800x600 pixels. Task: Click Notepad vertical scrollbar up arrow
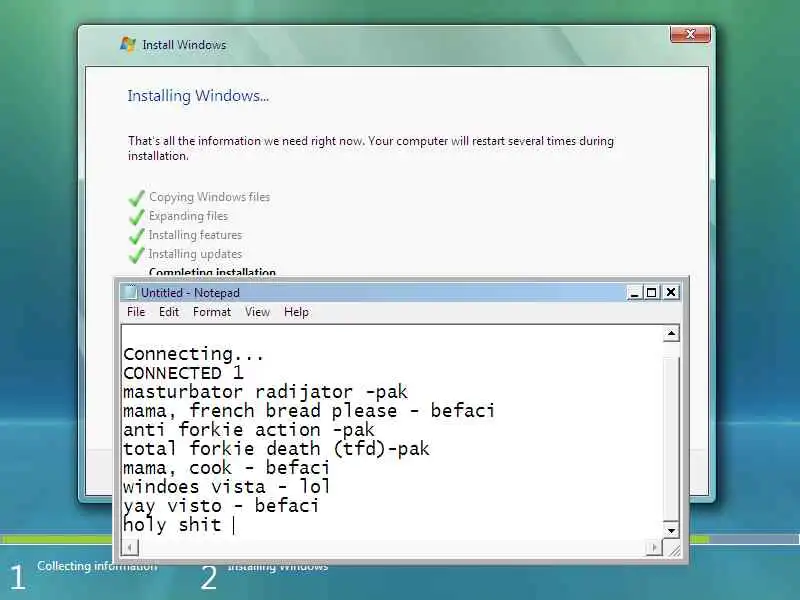tap(671, 334)
